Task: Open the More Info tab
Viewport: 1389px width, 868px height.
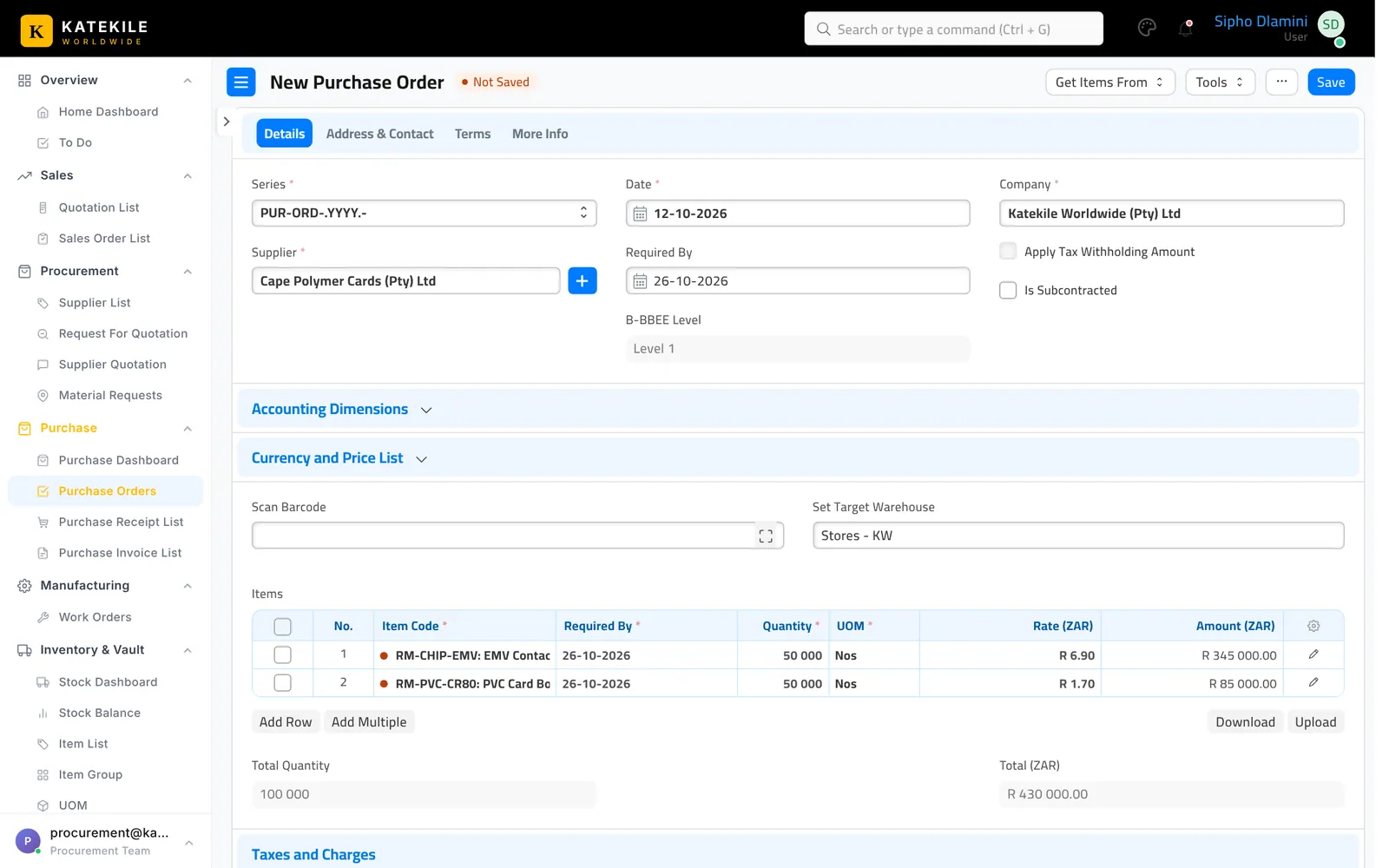Action: pos(540,134)
